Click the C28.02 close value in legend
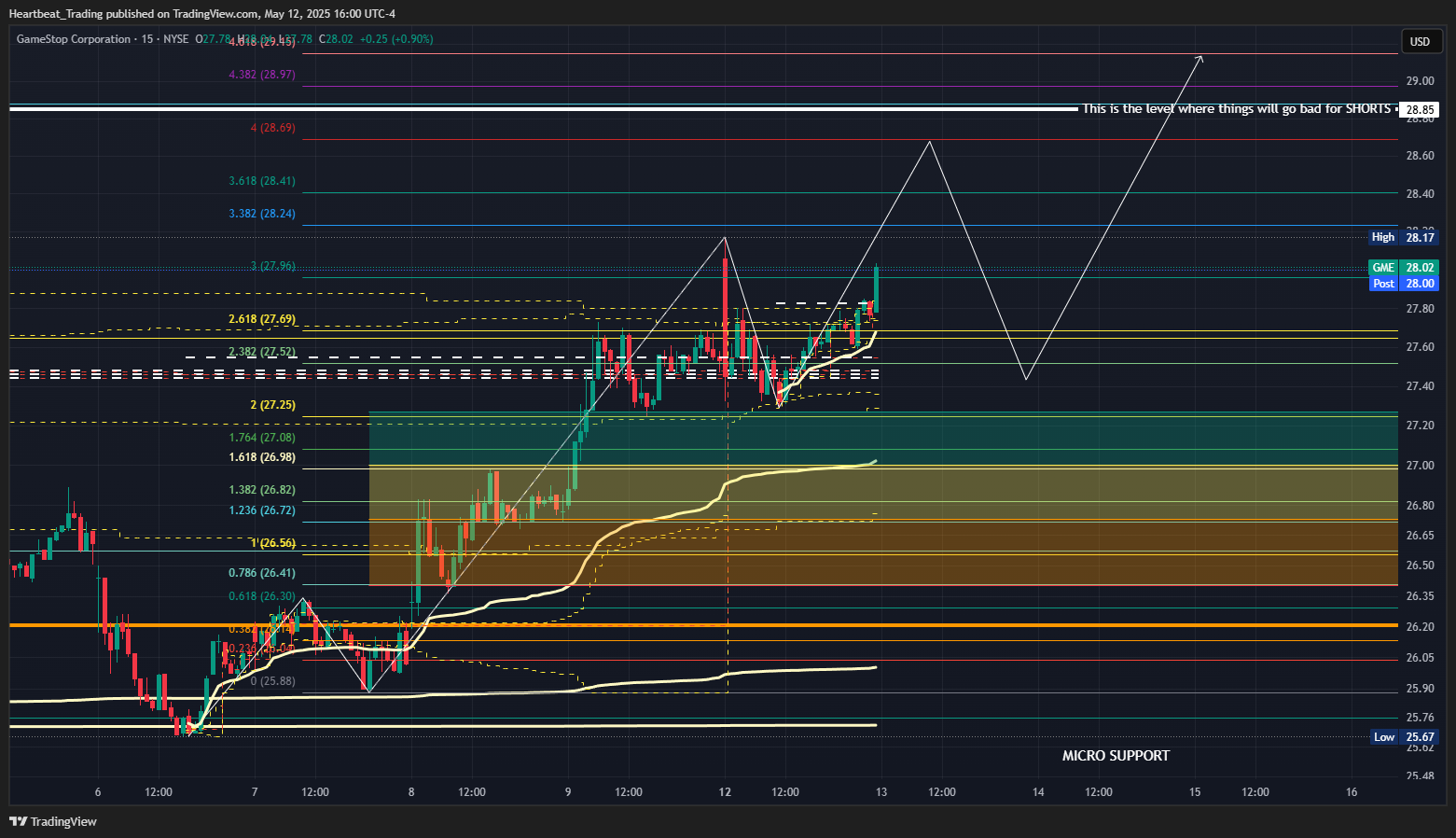 click(x=336, y=39)
